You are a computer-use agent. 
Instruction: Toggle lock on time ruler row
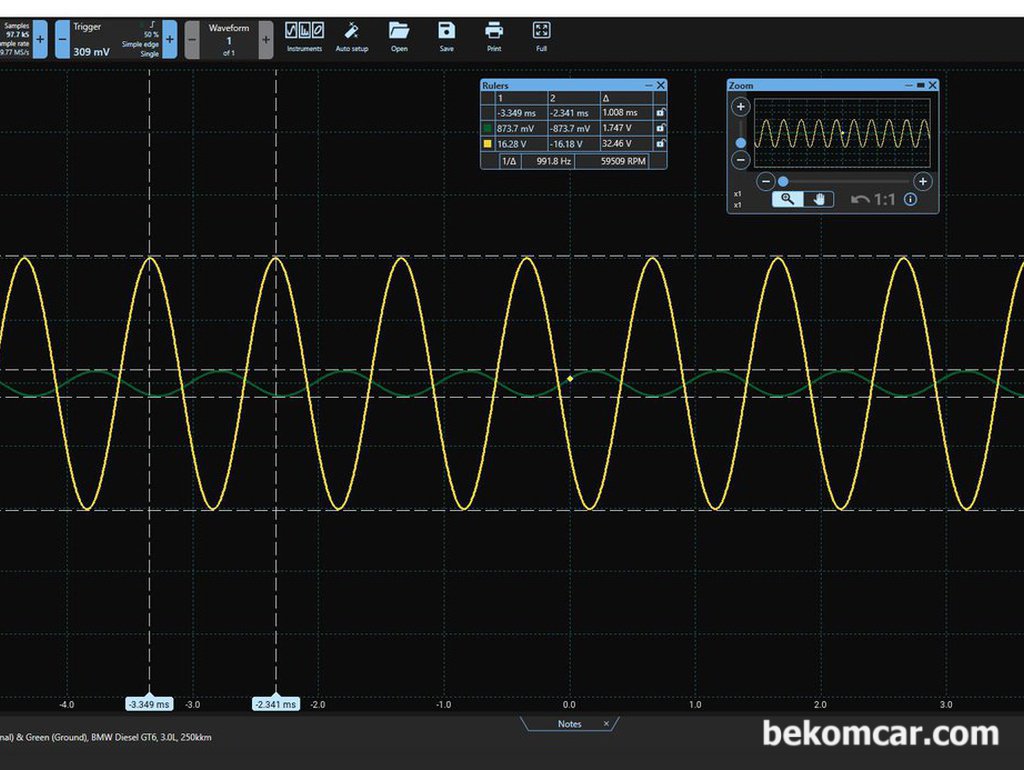click(660, 112)
